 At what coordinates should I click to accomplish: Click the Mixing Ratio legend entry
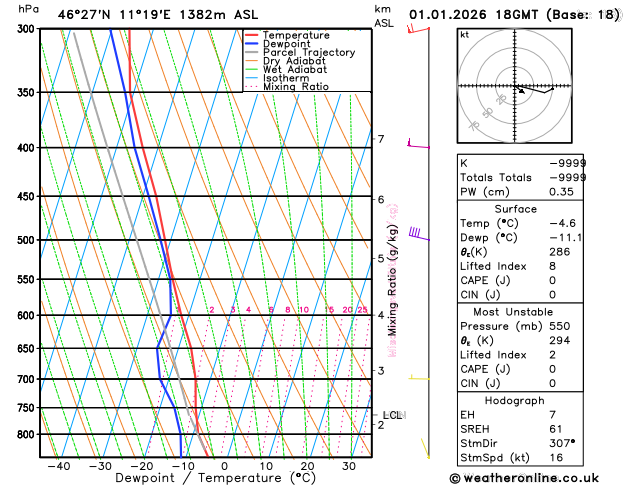point(295,88)
